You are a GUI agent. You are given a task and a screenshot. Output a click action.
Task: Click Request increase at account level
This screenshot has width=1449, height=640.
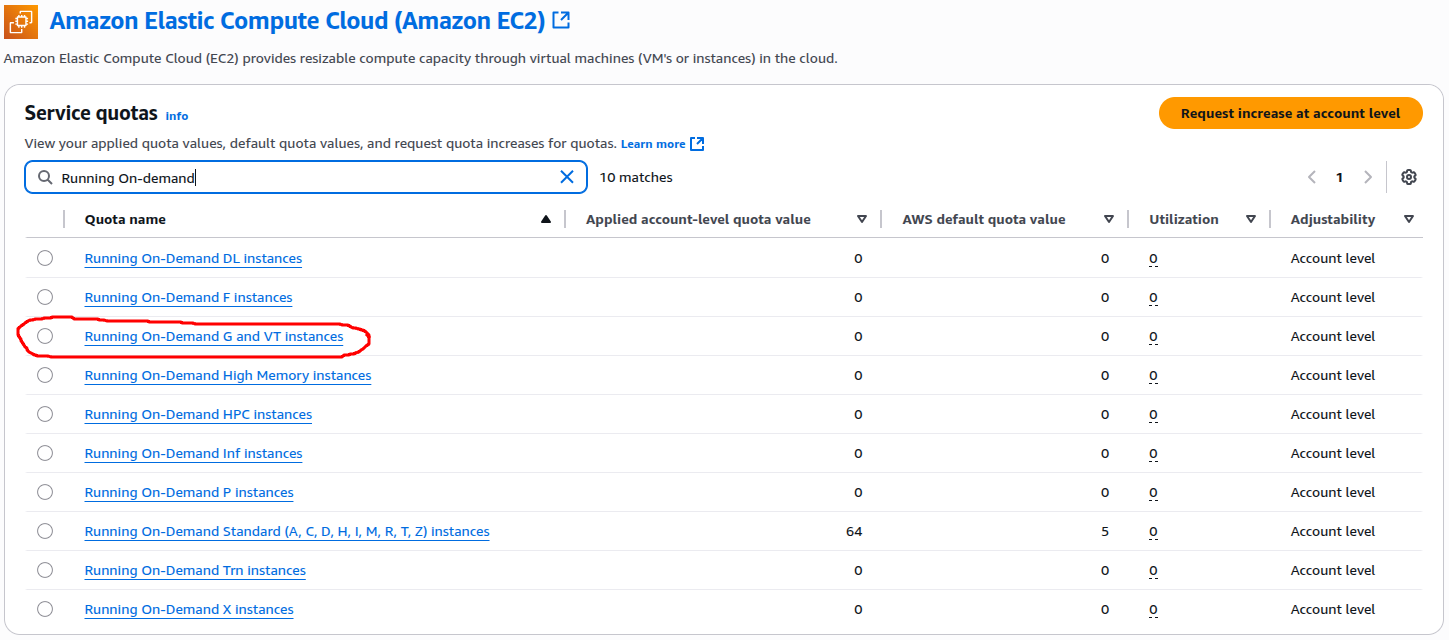(1290, 113)
